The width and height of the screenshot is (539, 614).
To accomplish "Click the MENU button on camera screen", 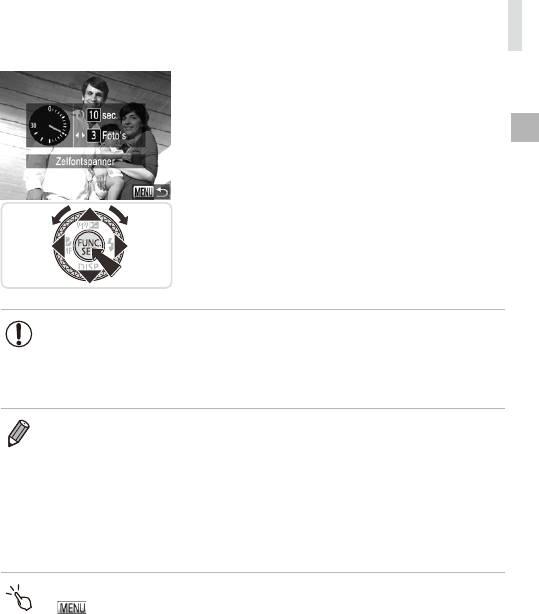I will tap(143, 192).
